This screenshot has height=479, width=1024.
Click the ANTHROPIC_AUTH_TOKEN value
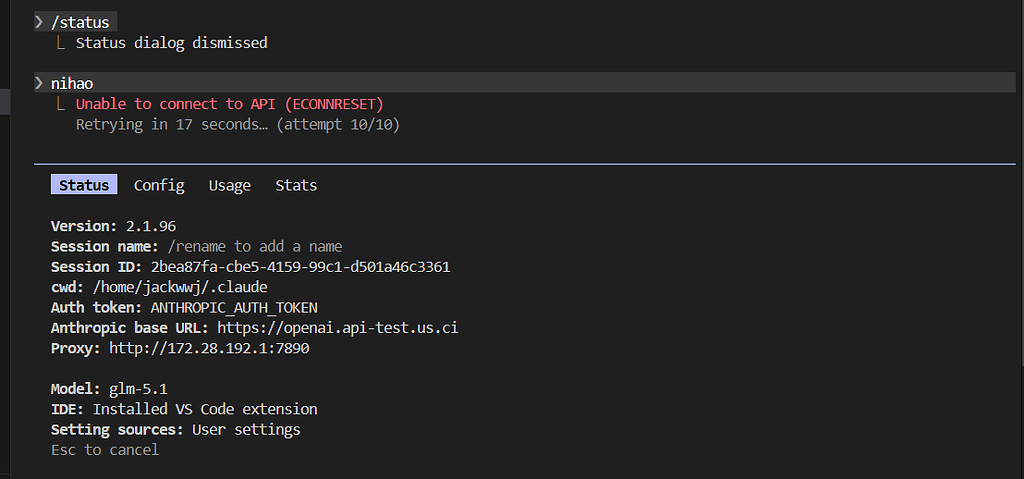click(234, 308)
